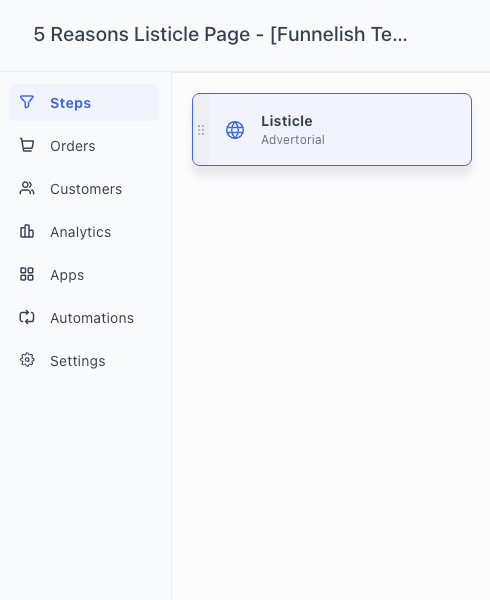Click the drag handle dots on the Listicle card
Image resolution: width=490 pixels, height=600 pixels.
[201, 130]
